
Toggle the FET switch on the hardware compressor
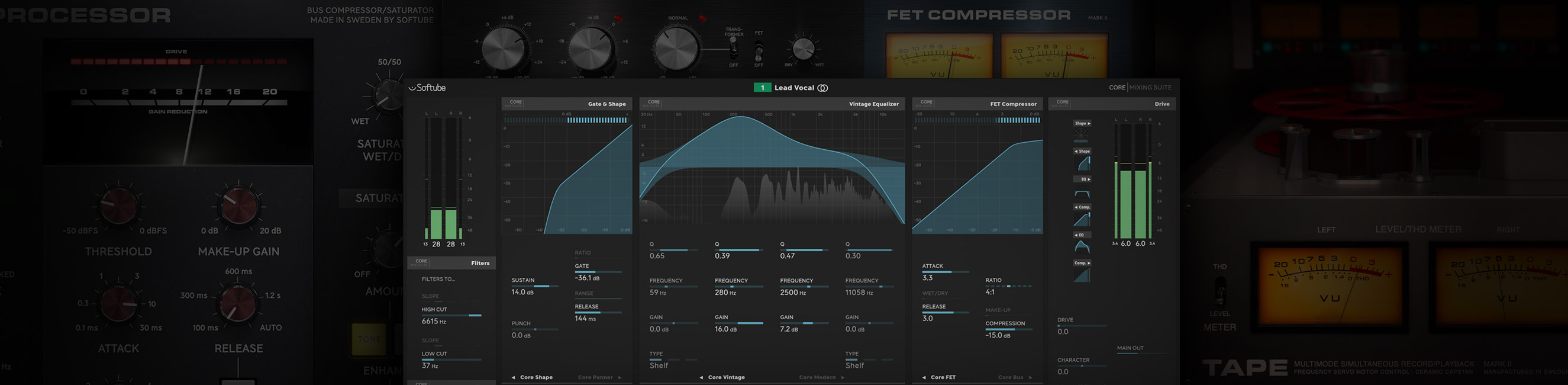click(759, 50)
